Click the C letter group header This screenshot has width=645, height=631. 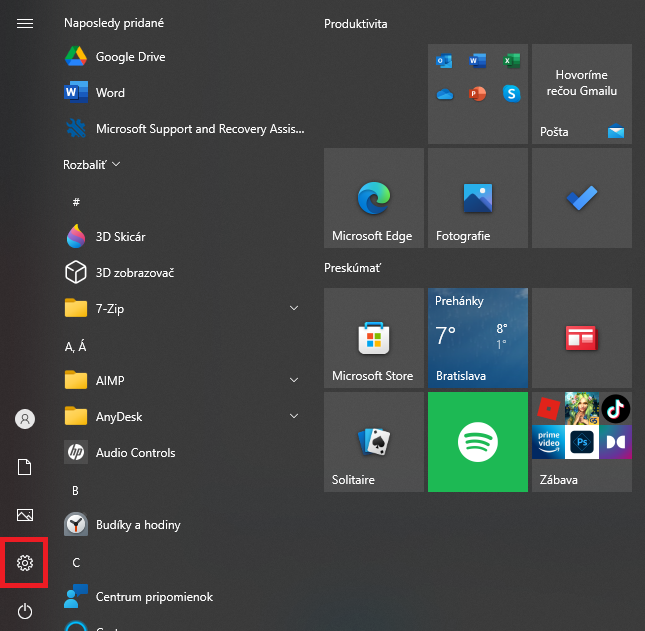pyautogui.click(x=76, y=562)
